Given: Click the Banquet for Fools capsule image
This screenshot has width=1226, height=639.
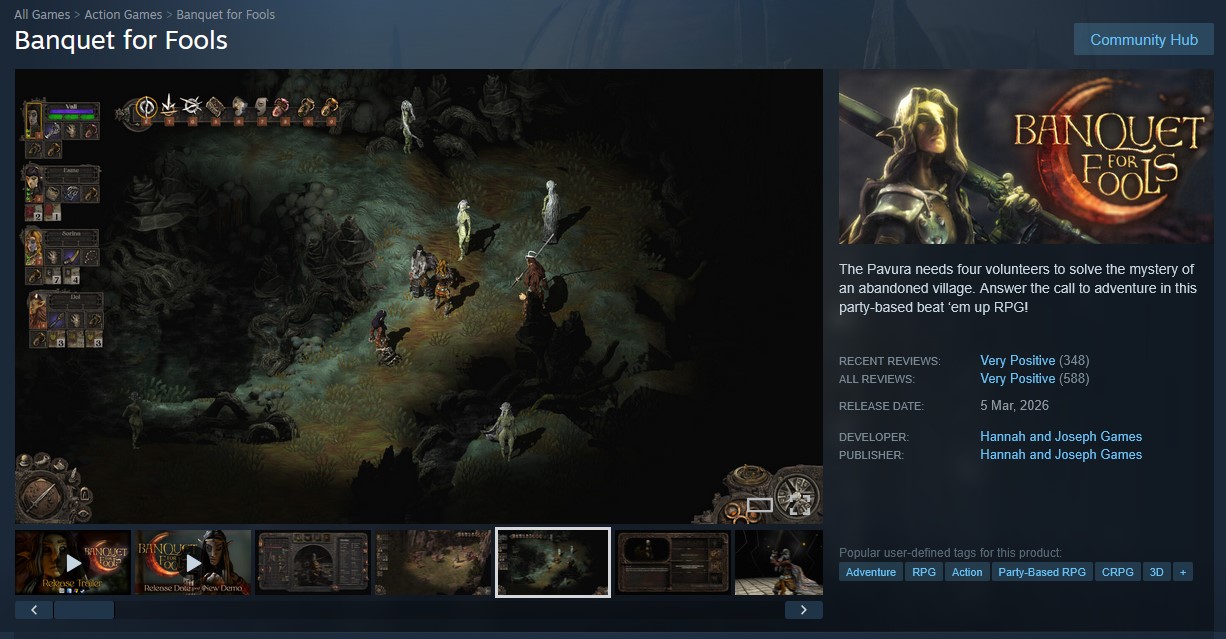Looking at the screenshot, I should (1026, 157).
